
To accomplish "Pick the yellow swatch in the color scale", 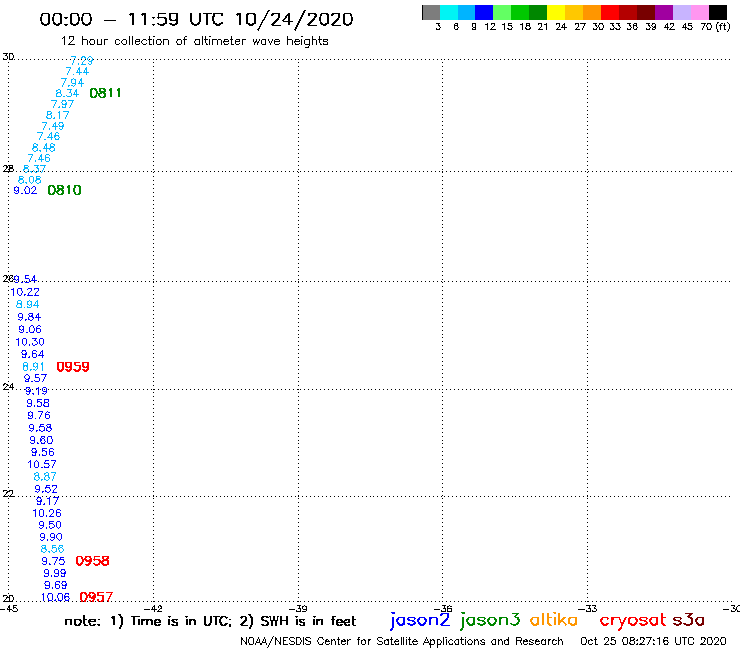I will coord(556,12).
